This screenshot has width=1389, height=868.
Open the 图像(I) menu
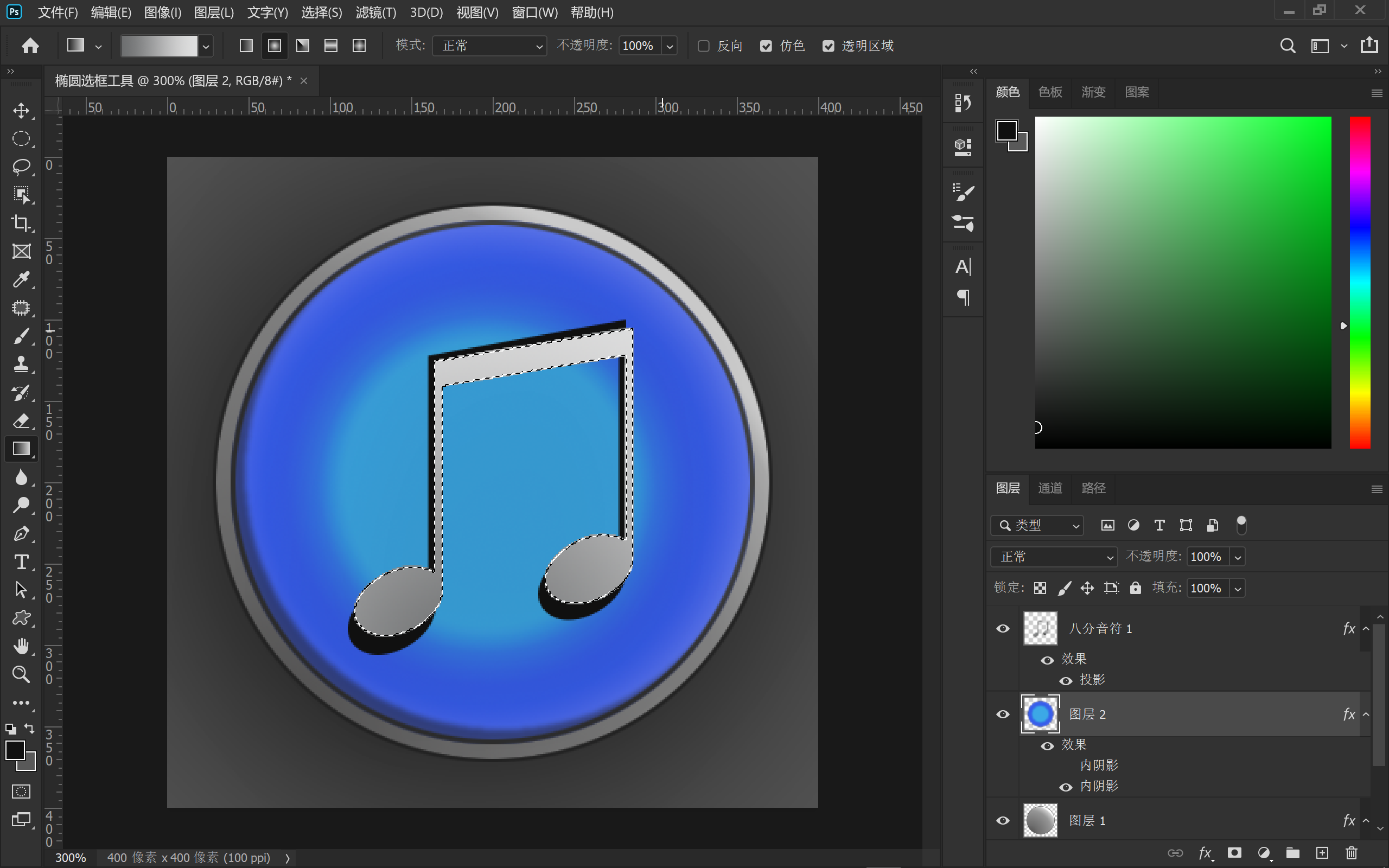click(162, 12)
